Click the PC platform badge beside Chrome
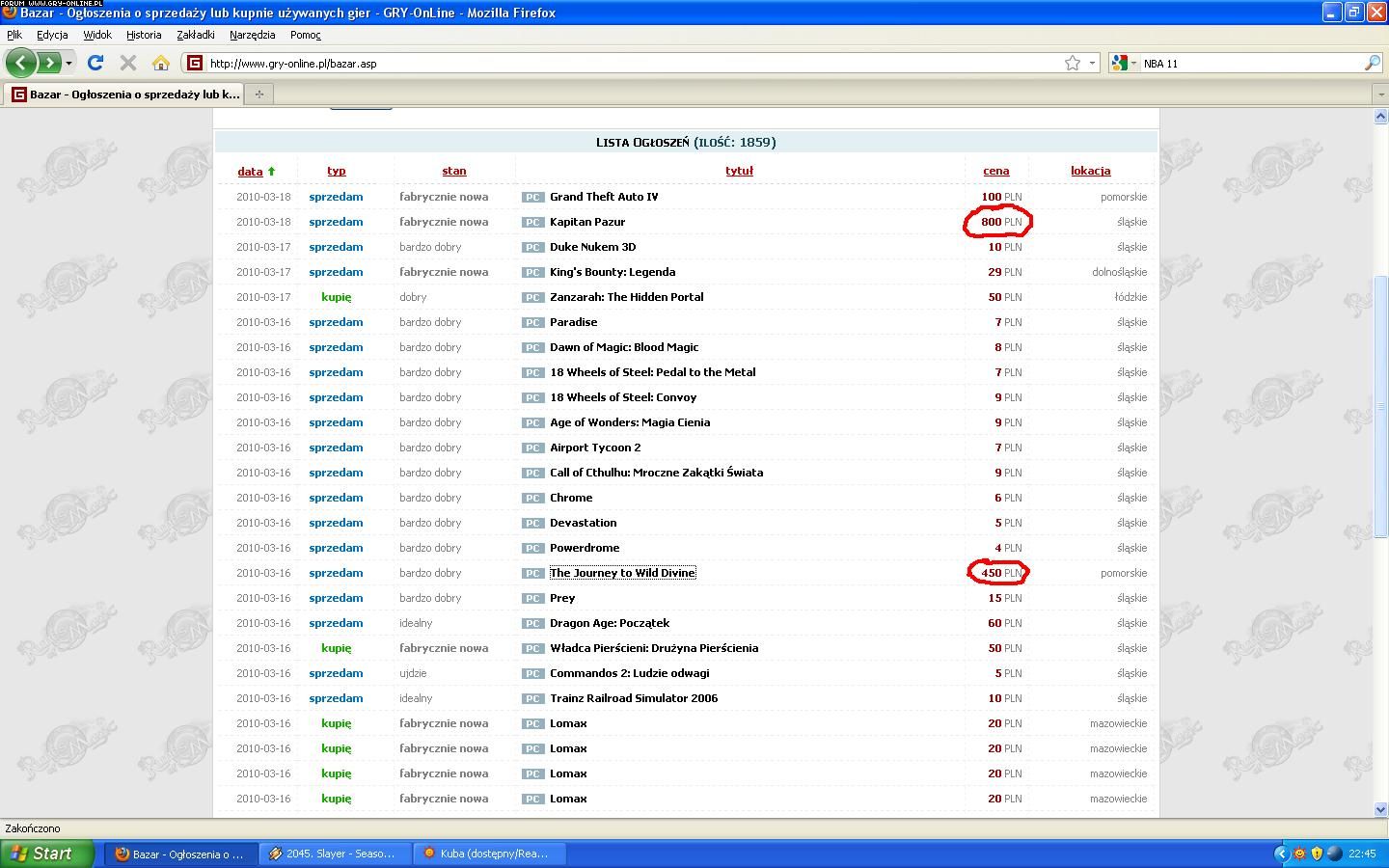The height and width of the screenshot is (868, 1389). point(532,499)
